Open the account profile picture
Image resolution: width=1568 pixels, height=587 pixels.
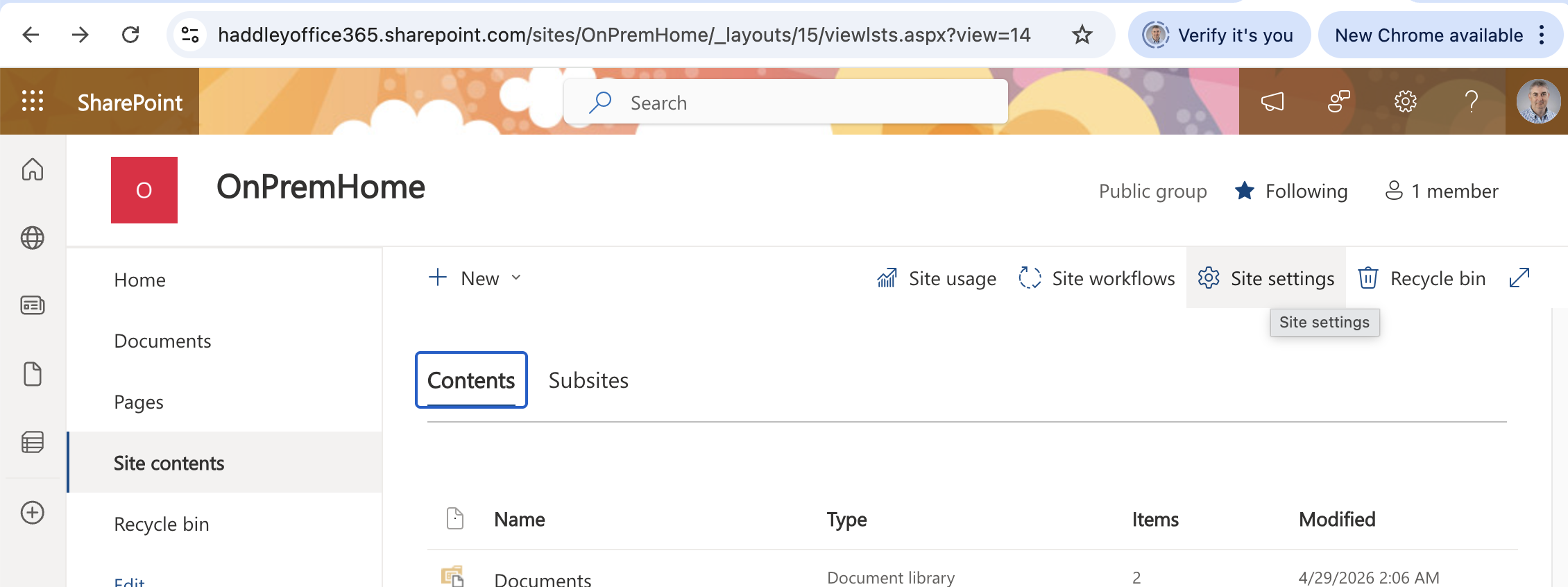[x=1538, y=101]
